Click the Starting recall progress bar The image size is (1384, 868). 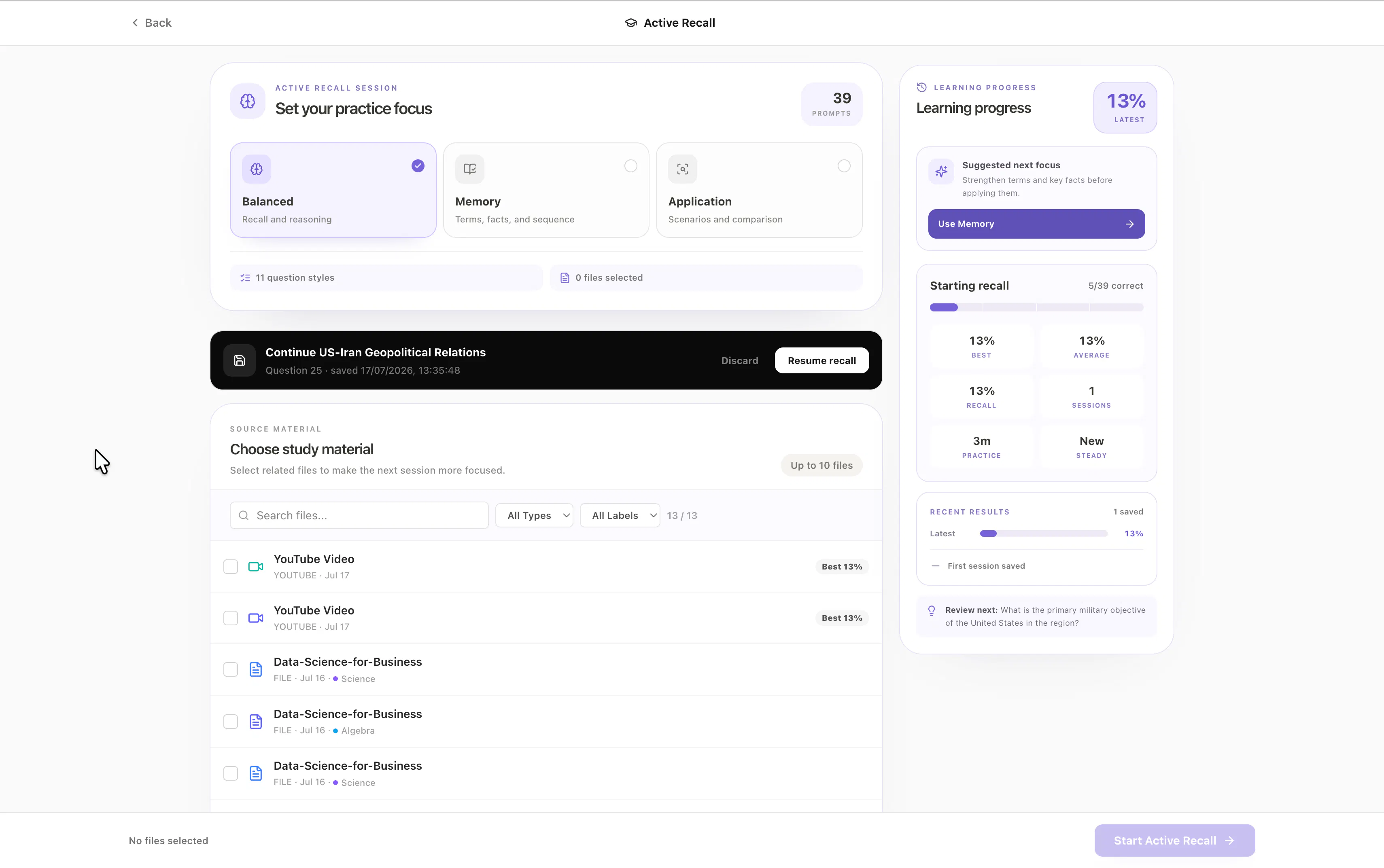tap(1036, 308)
